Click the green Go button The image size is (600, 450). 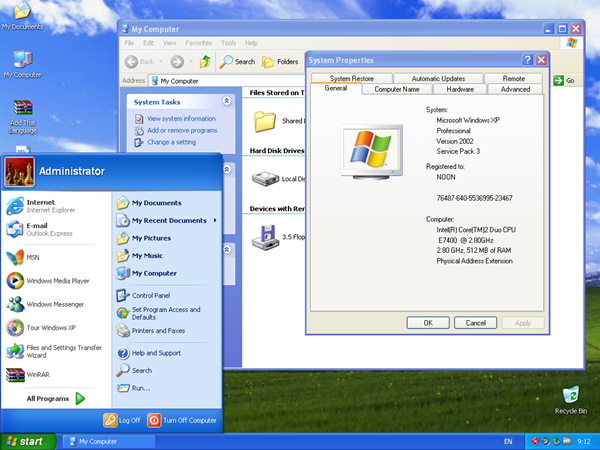click(x=564, y=80)
